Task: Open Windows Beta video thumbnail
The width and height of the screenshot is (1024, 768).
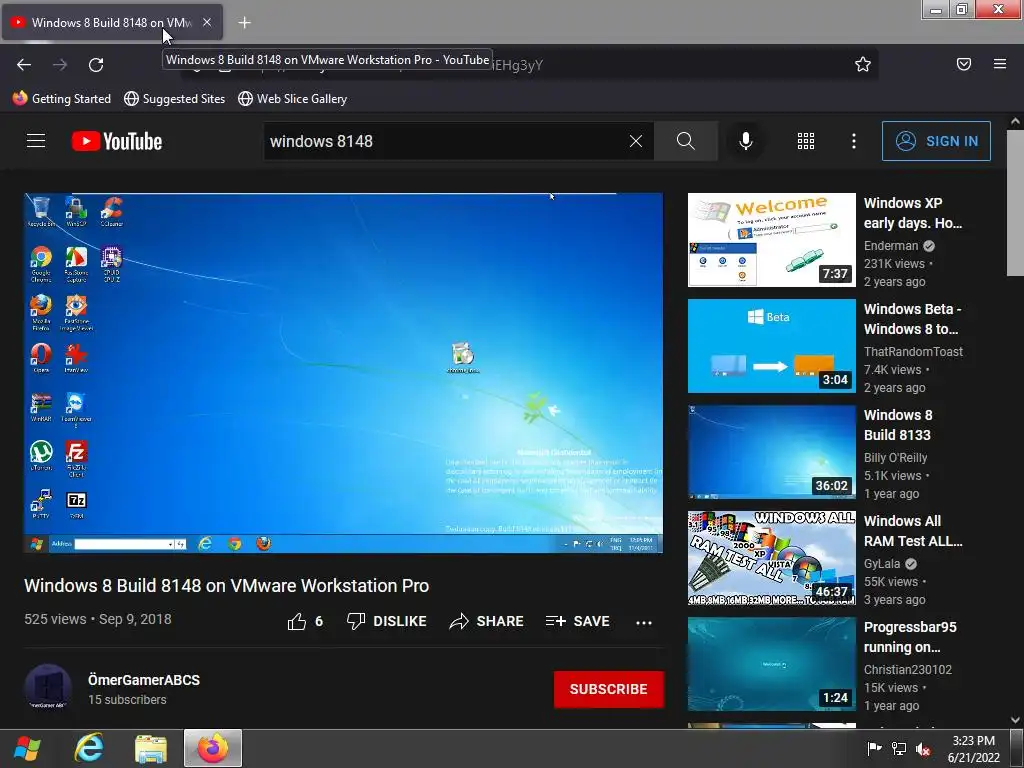Action: [x=771, y=346]
